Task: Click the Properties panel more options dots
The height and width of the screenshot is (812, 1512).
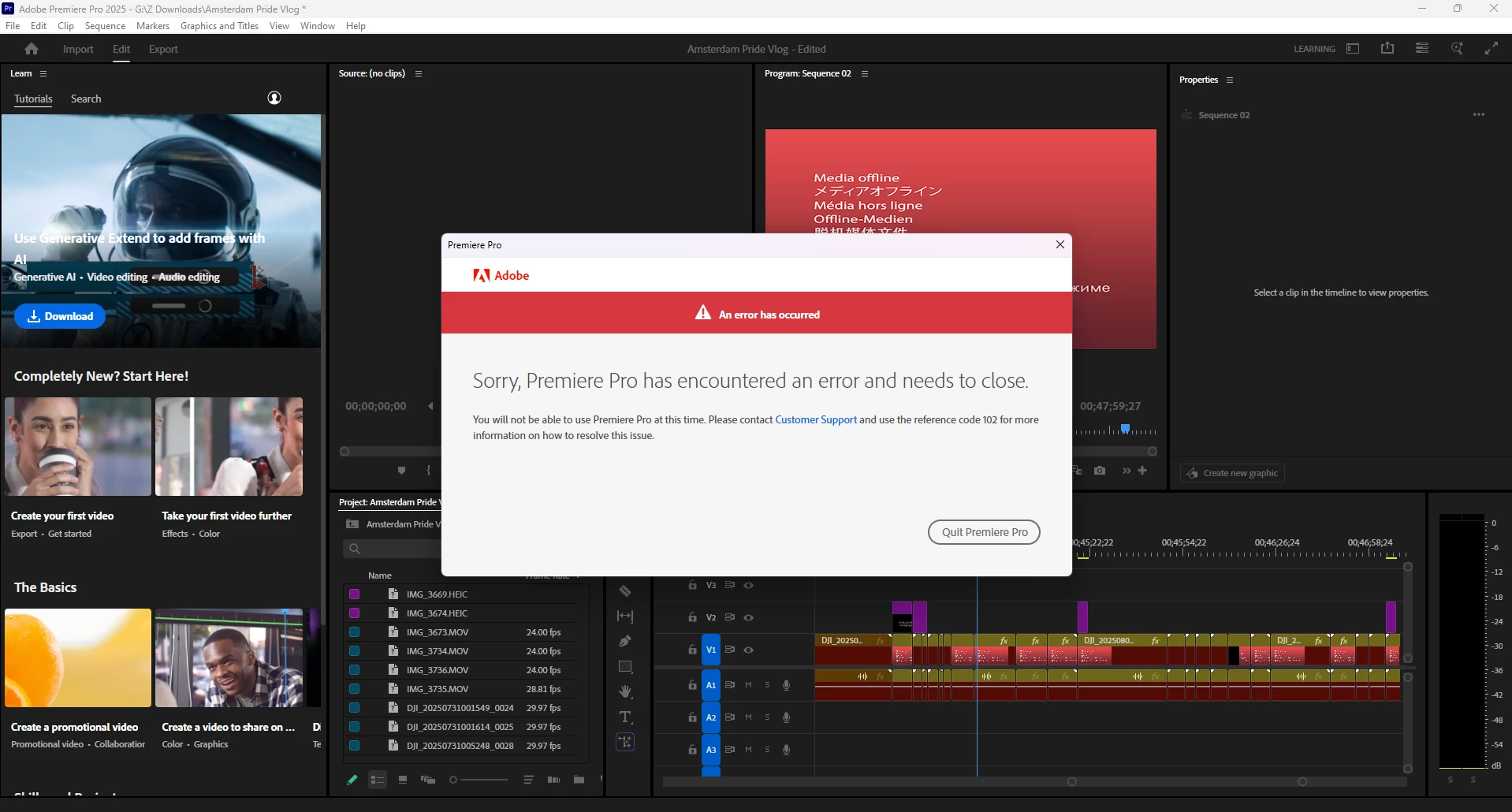Action: (1479, 114)
